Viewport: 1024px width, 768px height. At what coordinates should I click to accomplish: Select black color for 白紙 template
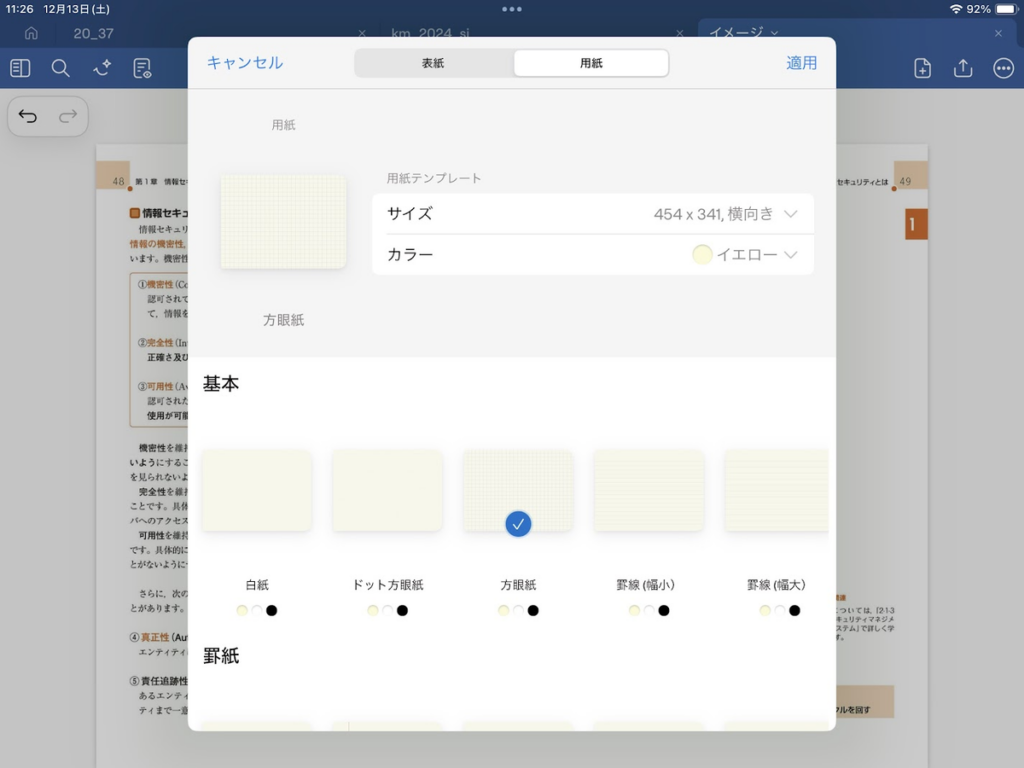(272, 610)
